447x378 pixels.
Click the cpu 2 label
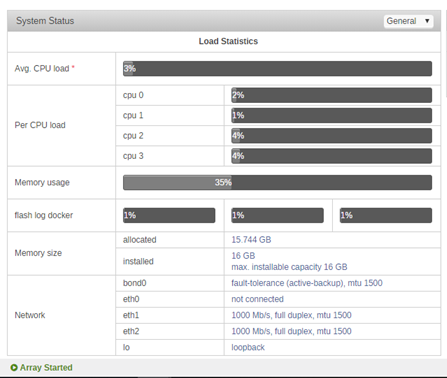click(133, 136)
